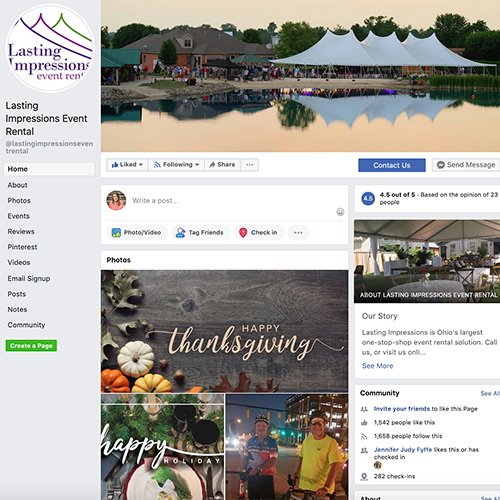Viewport: 500px width, 500px height.
Task: Click the green Create a Page button
Action: pos(31,346)
